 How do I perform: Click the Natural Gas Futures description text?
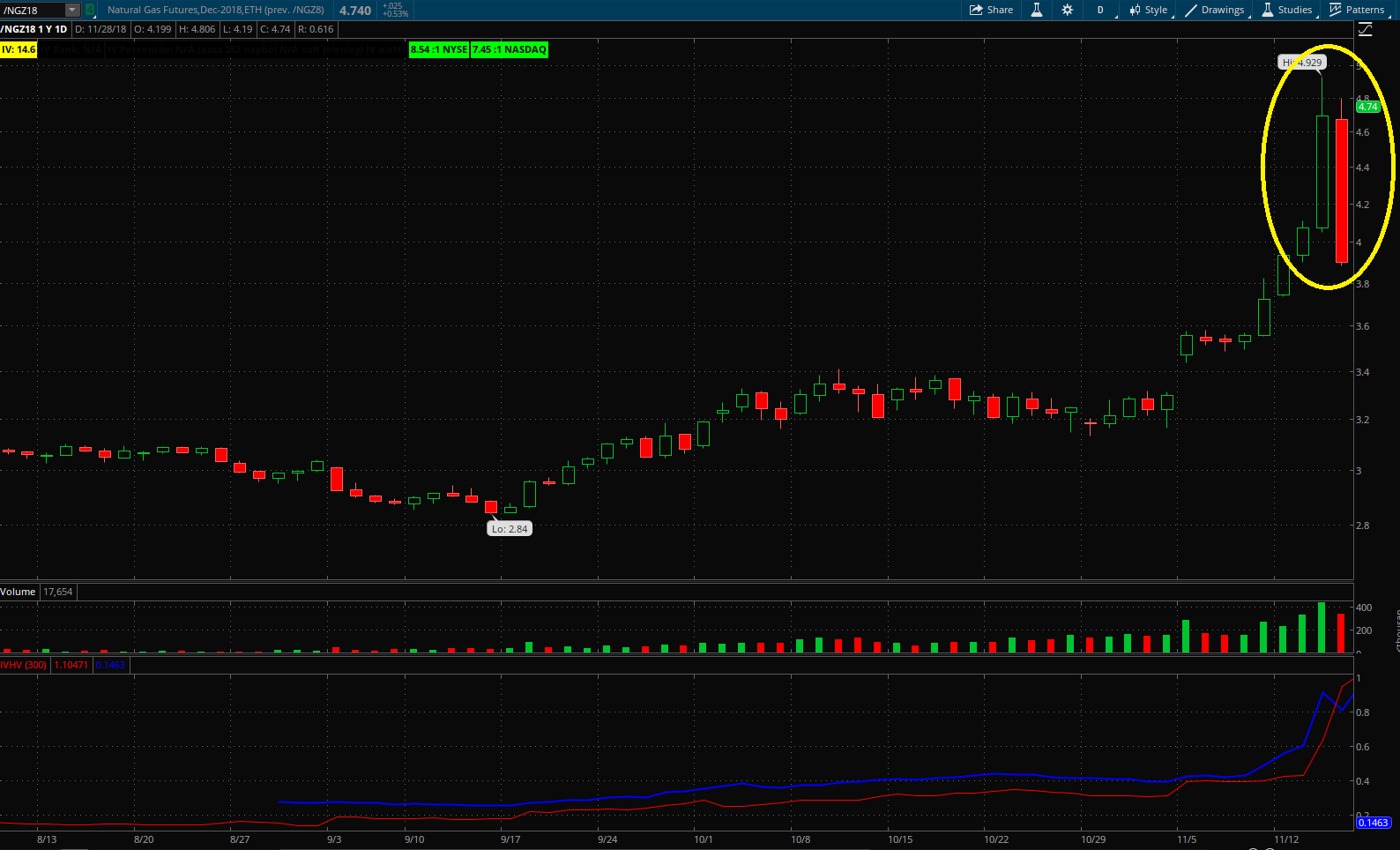pyautogui.click(x=215, y=10)
